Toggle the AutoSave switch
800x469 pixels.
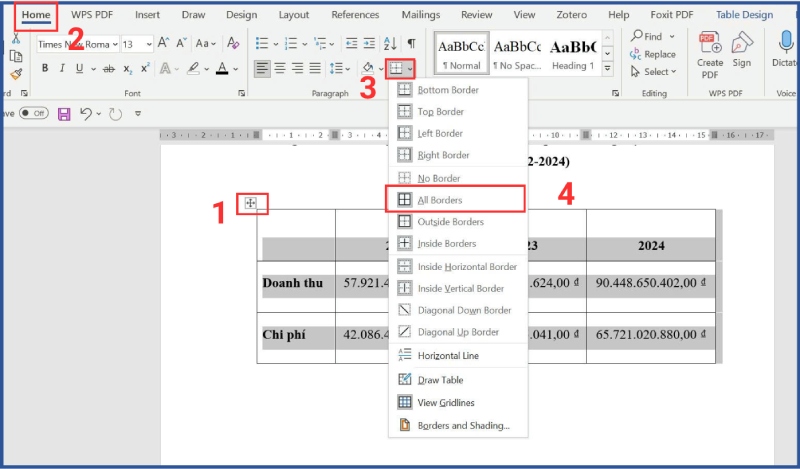[x=33, y=113]
